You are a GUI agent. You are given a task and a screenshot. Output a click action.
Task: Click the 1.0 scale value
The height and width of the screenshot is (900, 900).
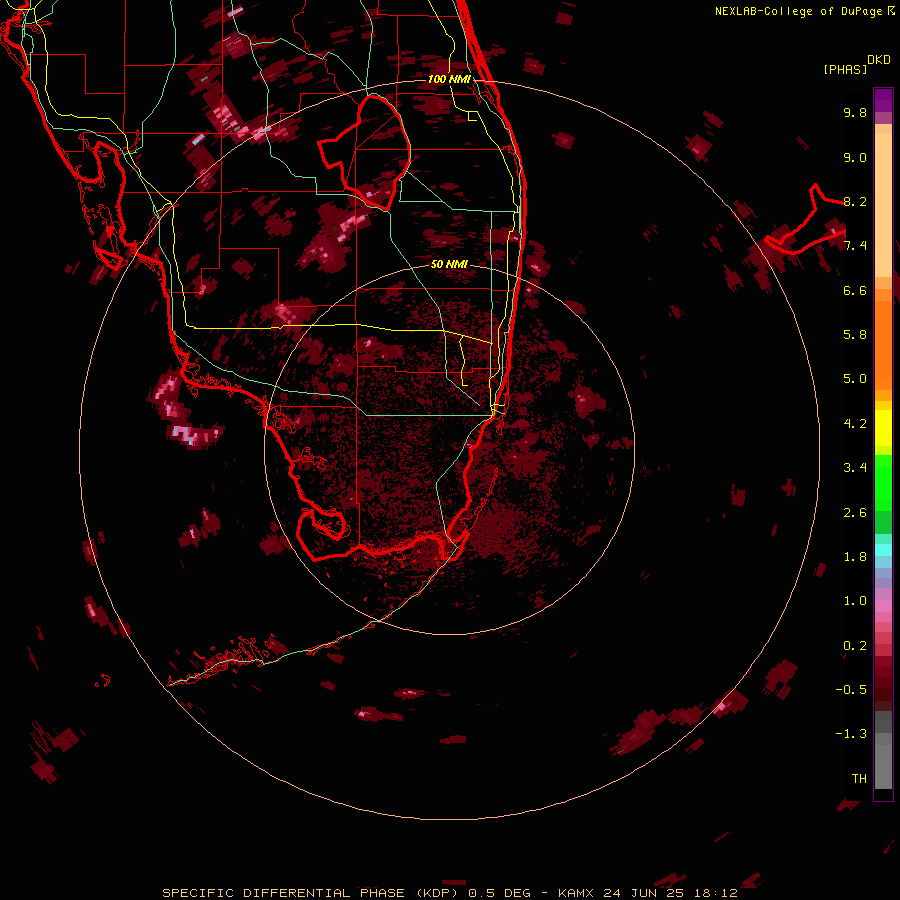click(x=855, y=601)
